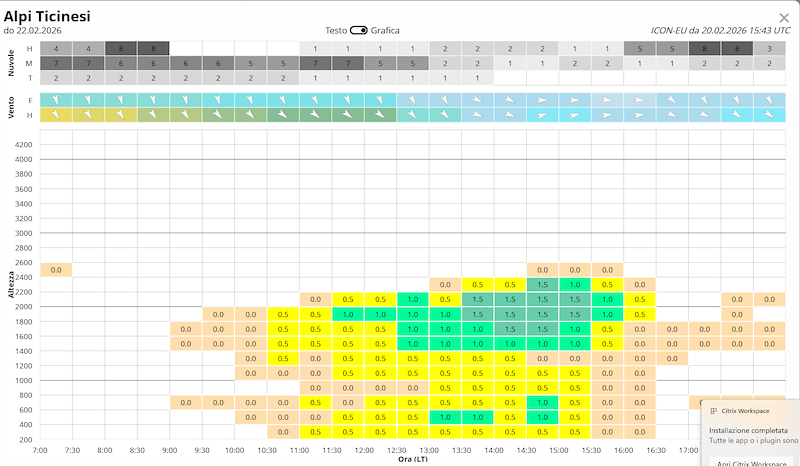Screen dimensions: 800x466
Task: Click the 16:30 time axis label
Action: point(656,450)
